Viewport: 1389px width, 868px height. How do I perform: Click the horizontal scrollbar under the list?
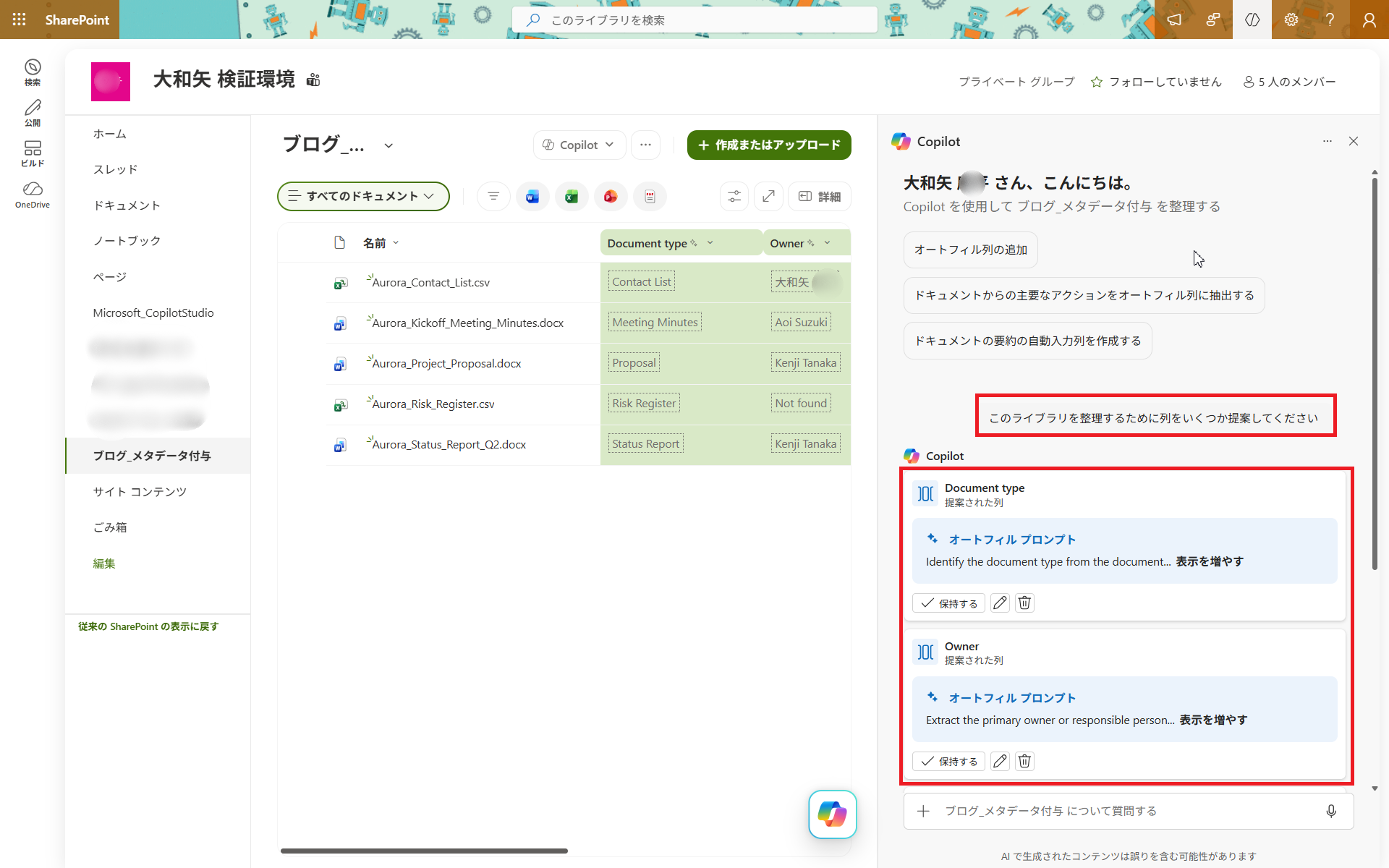tap(424, 851)
